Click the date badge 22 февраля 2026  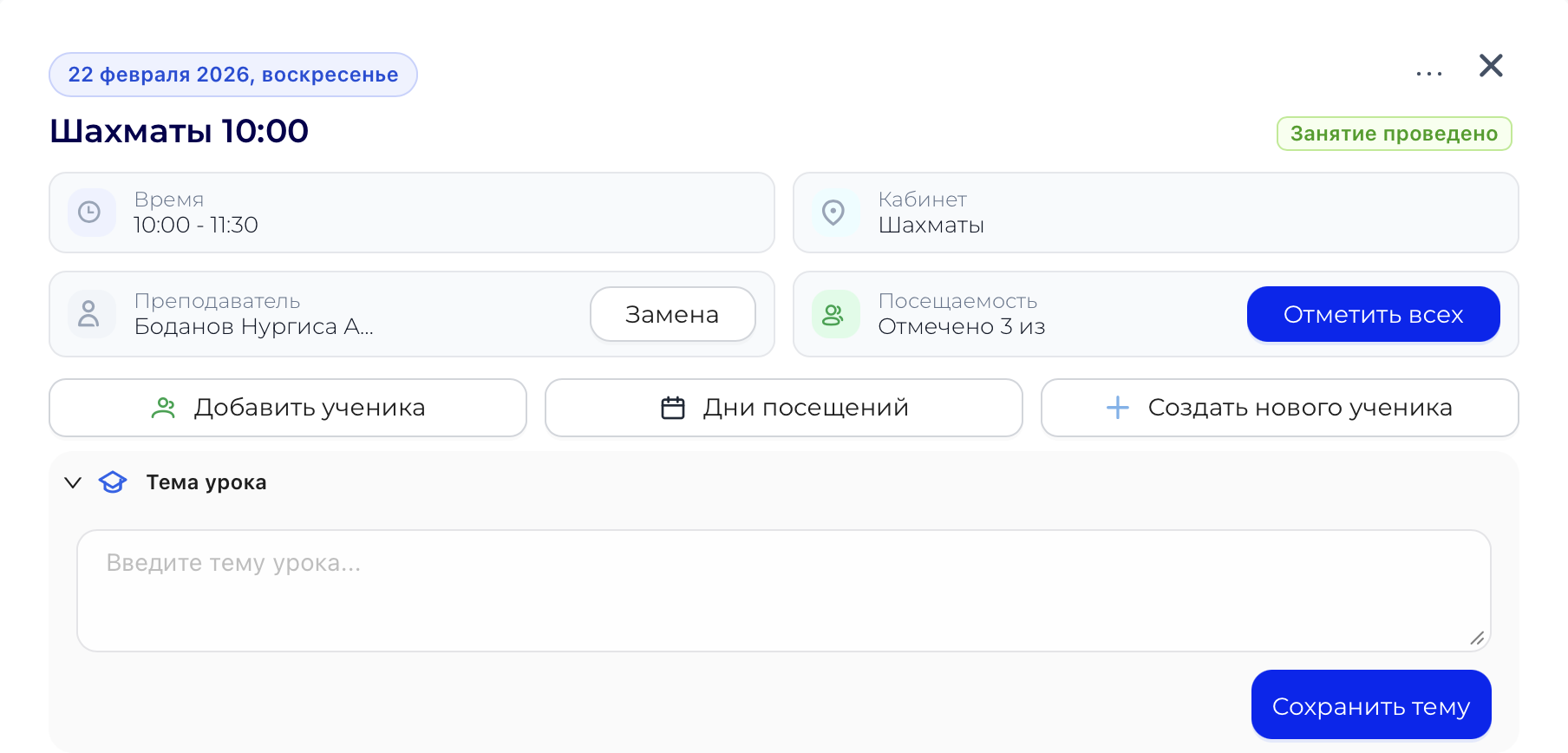(x=233, y=75)
